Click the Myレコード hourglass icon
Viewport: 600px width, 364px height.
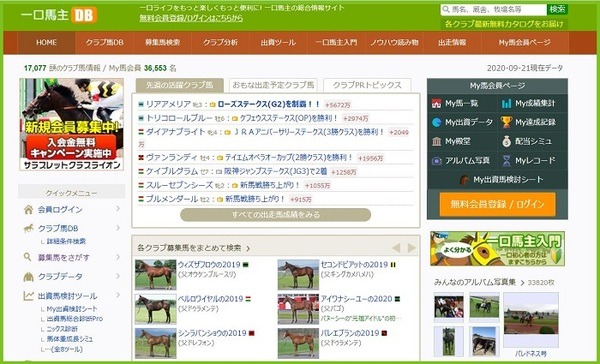pyautogui.click(x=506, y=160)
